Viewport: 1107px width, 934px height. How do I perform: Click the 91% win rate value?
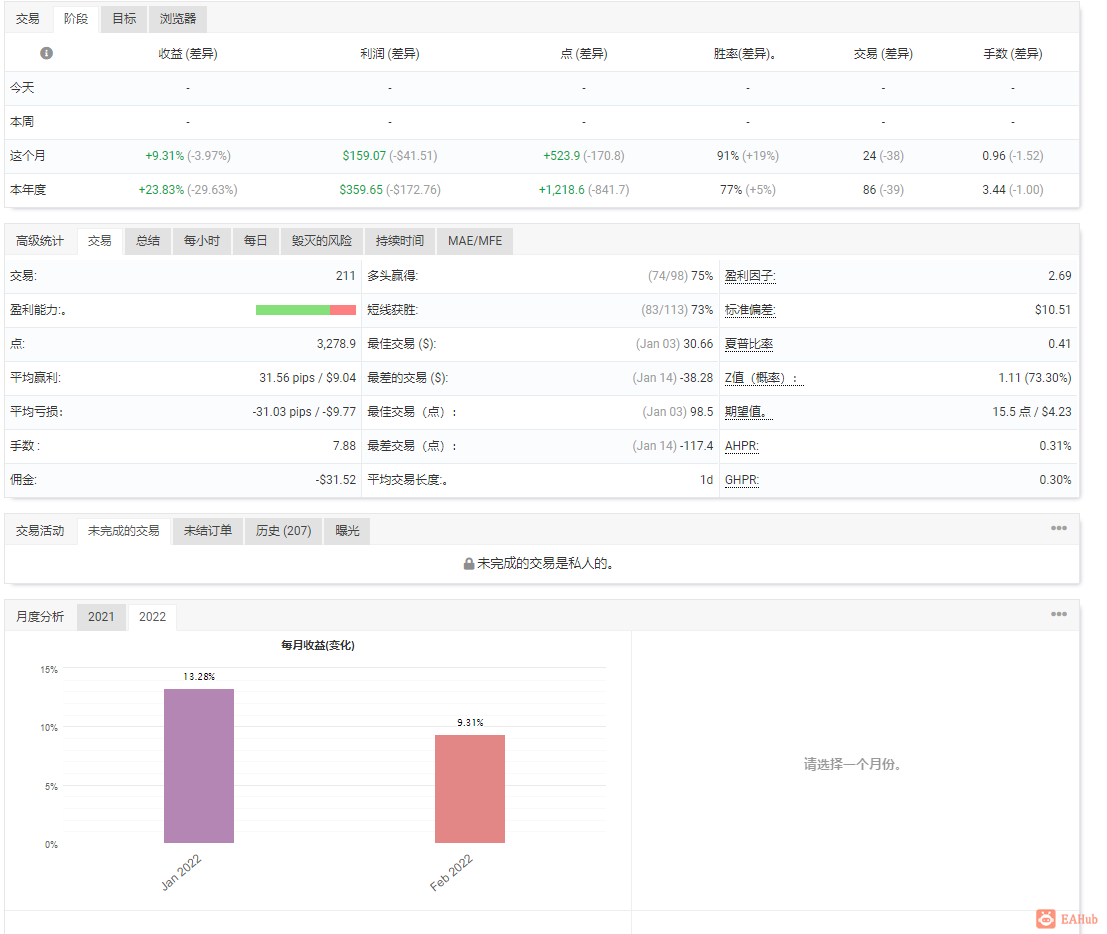[727, 155]
